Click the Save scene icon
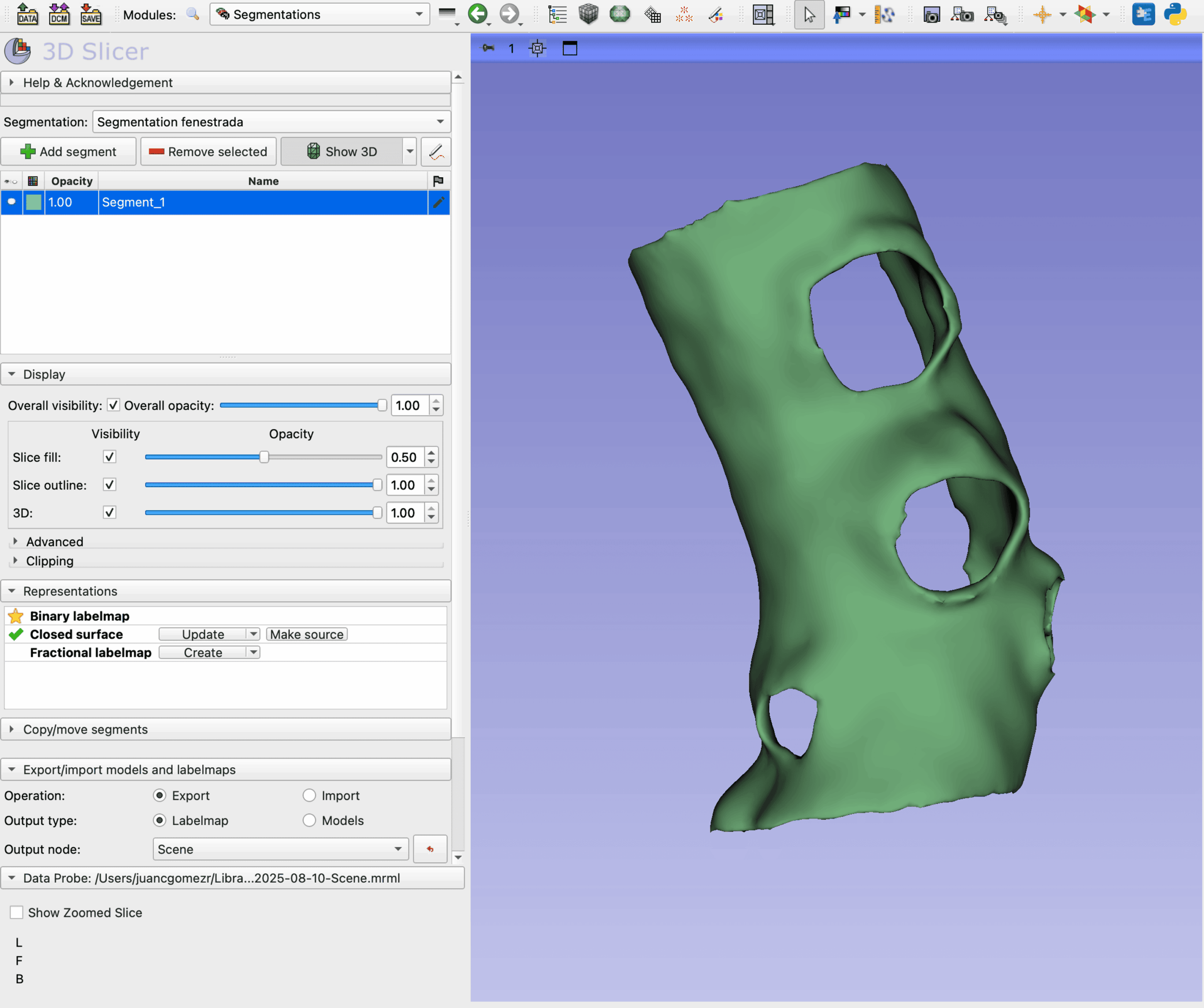The image size is (1204, 1008). (91, 14)
